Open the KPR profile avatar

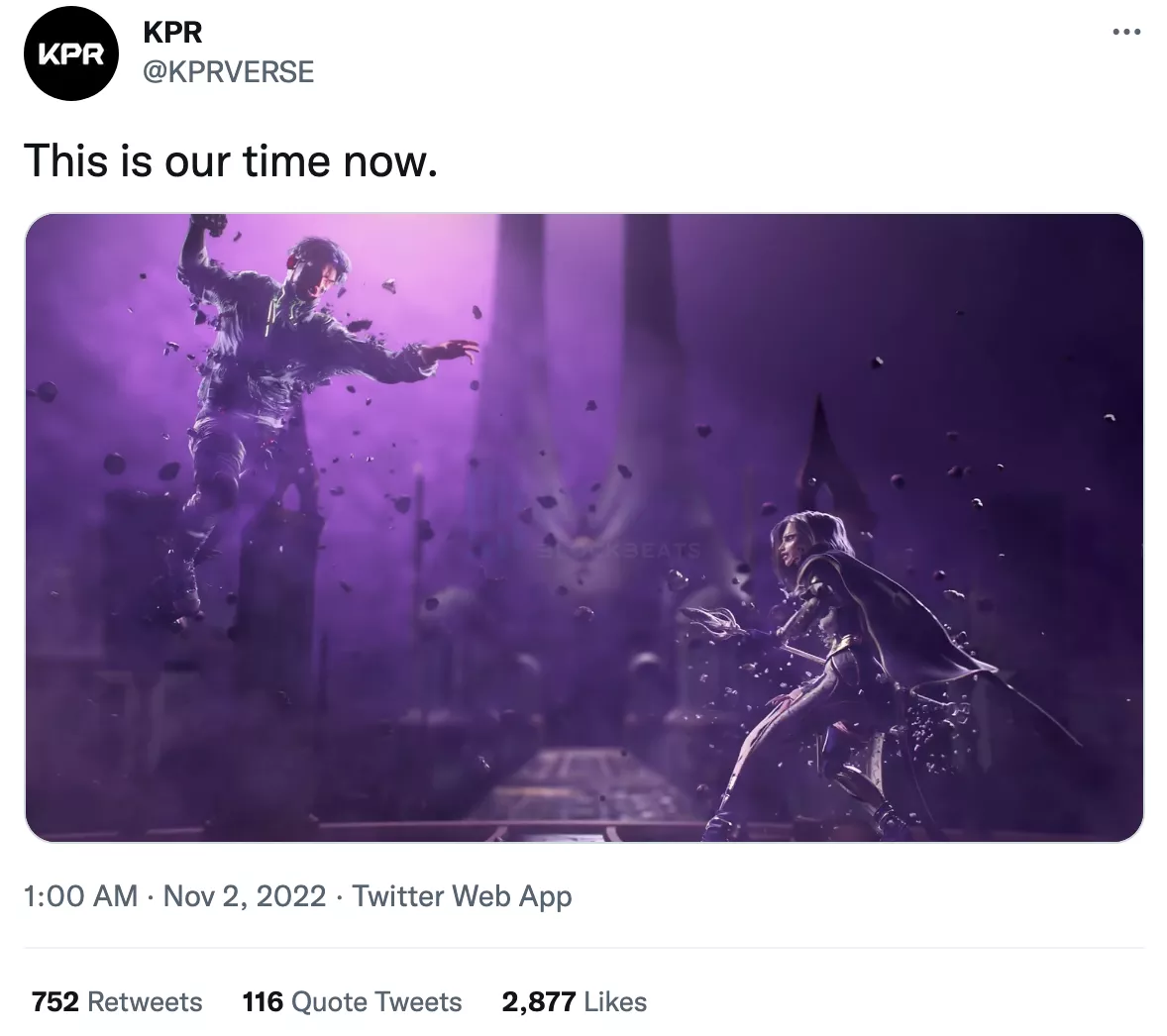click(x=70, y=54)
